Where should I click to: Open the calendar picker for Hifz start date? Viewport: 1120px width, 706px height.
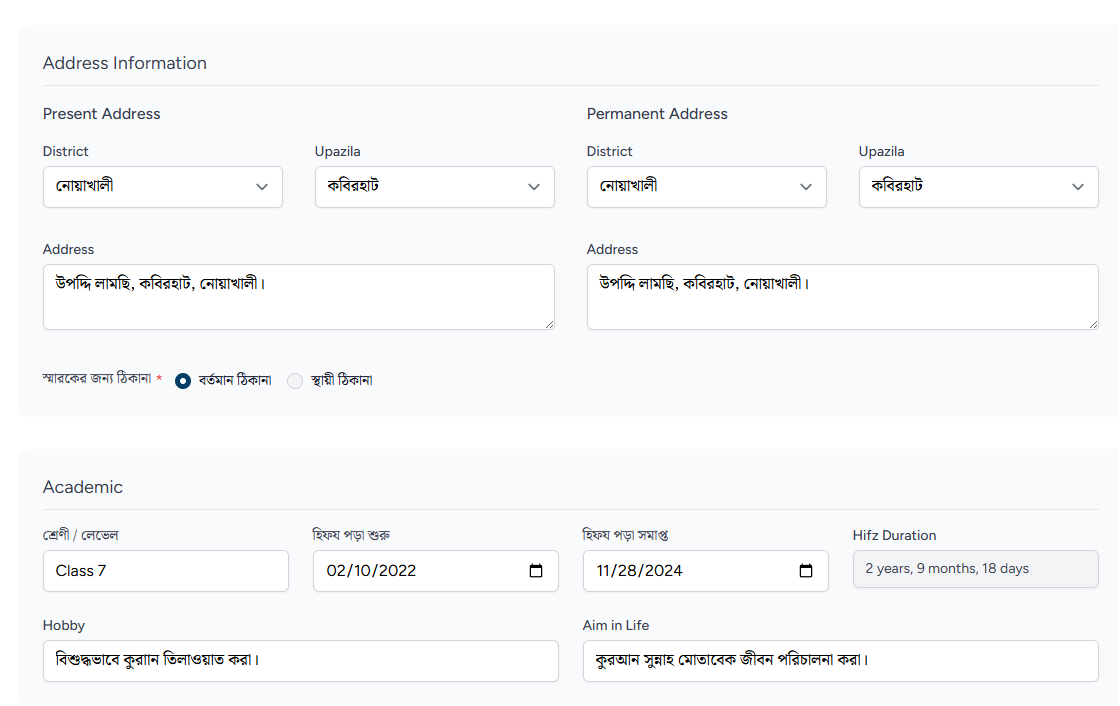point(536,571)
